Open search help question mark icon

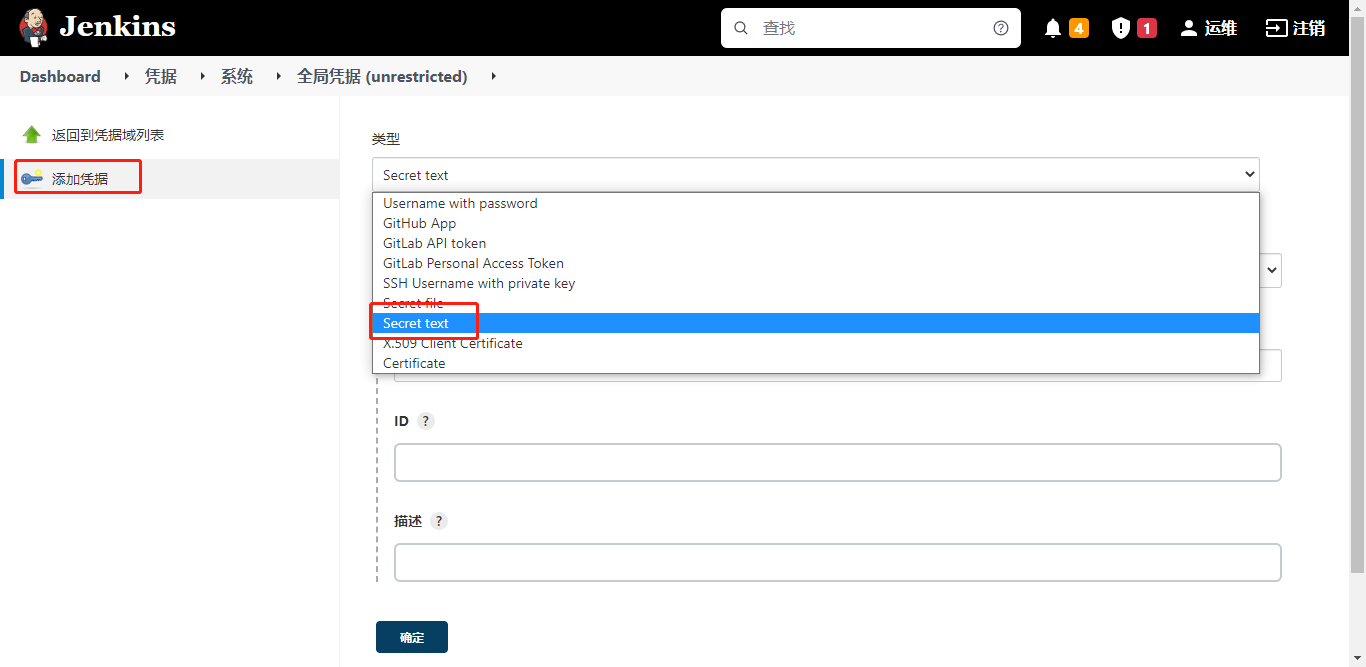point(1001,28)
